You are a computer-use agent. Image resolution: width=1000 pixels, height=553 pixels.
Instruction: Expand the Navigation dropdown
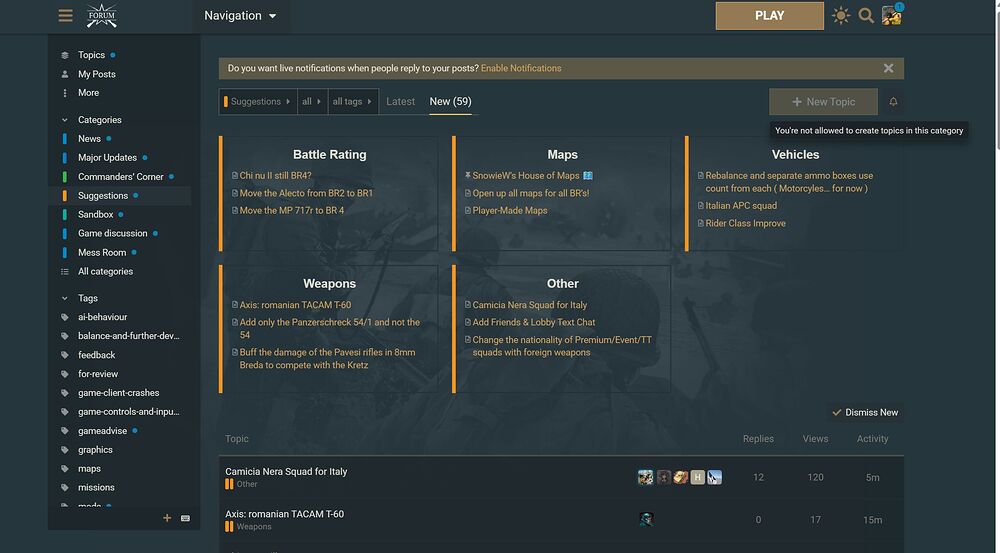[240, 16]
